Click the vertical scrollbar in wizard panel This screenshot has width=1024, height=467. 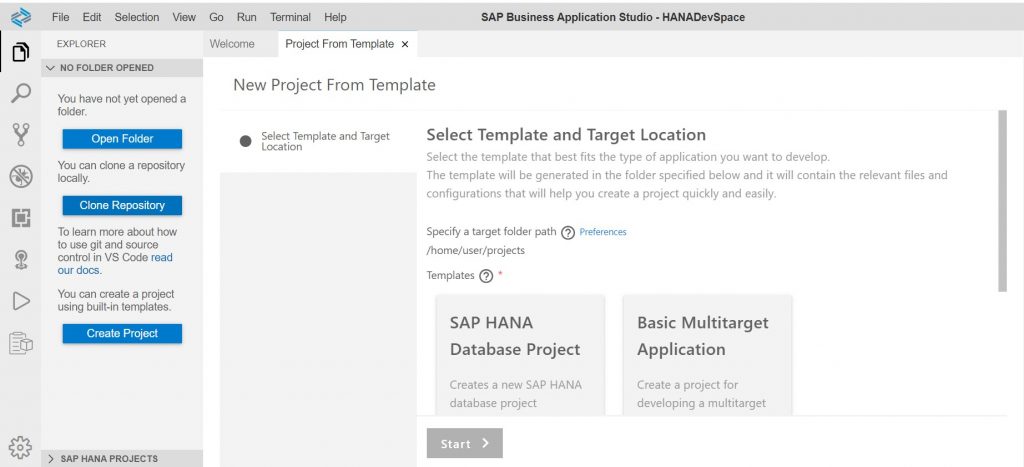point(1002,201)
